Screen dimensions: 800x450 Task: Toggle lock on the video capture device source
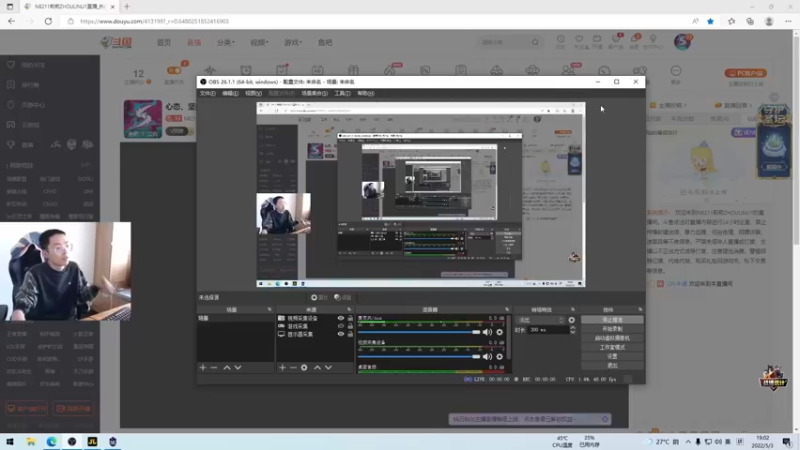(350, 318)
